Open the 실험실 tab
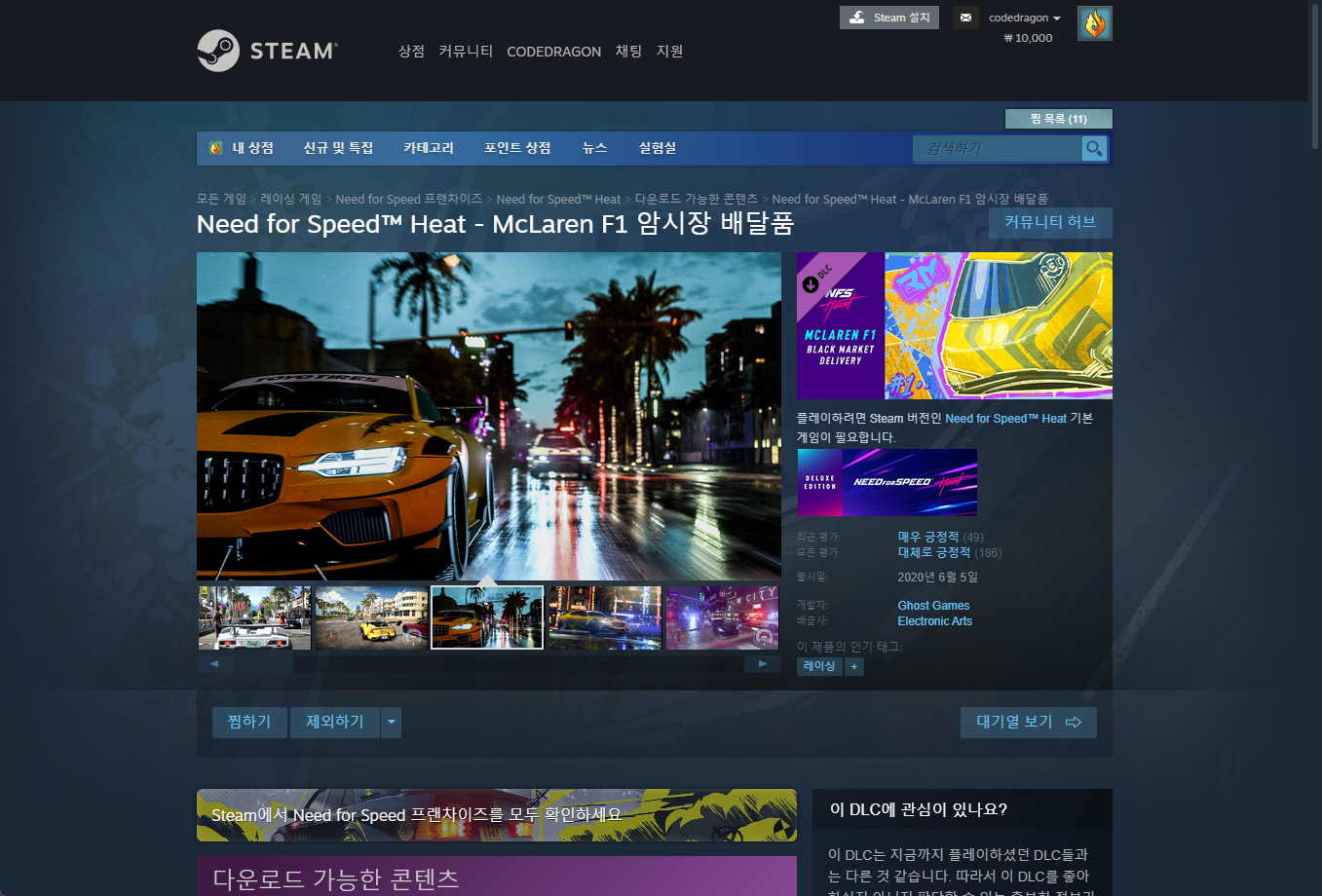1322x896 pixels. 658,148
